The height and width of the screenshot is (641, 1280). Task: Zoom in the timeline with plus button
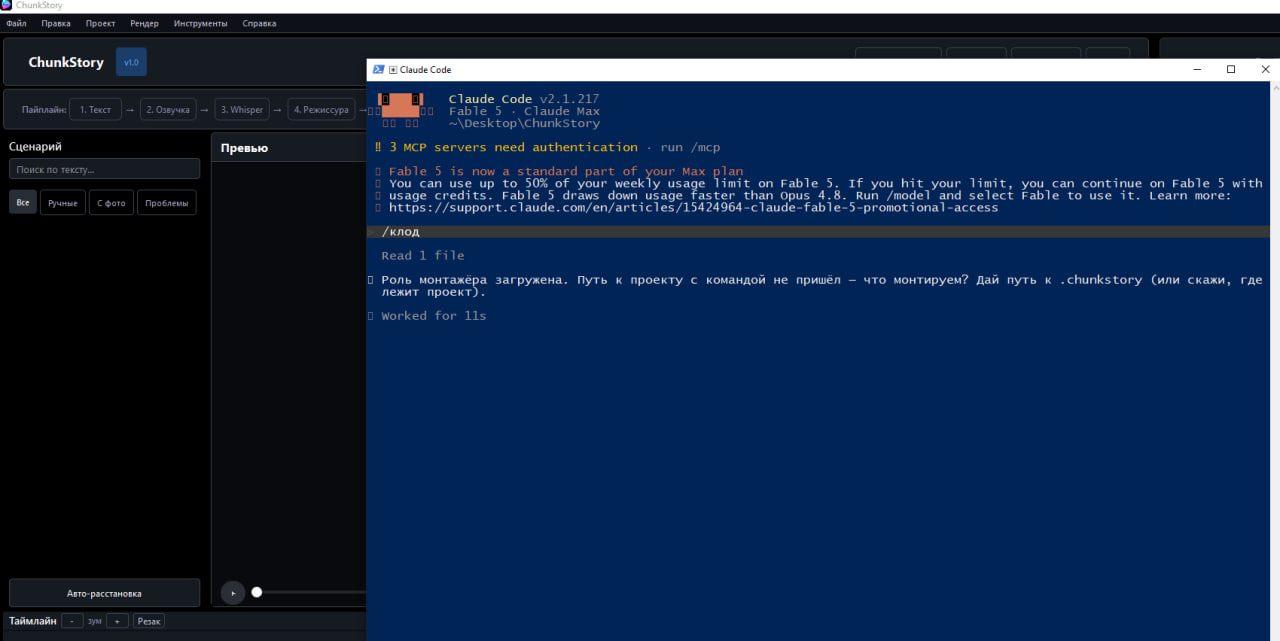click(x=117, y=621)
